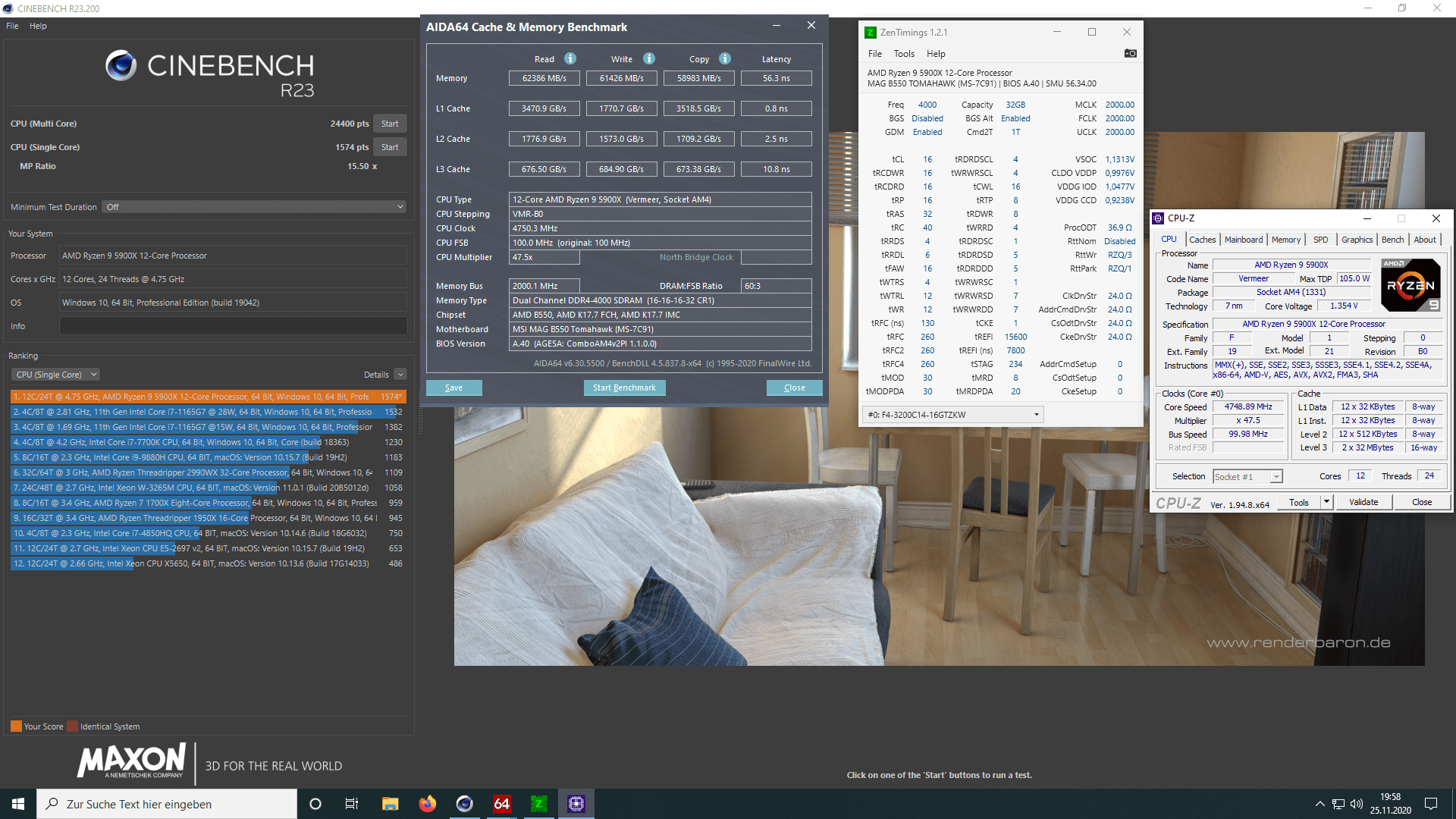Open the CPU-Z Tools dropdown arrow
Screen dimensions: 1456x819
click(1326, 502)
